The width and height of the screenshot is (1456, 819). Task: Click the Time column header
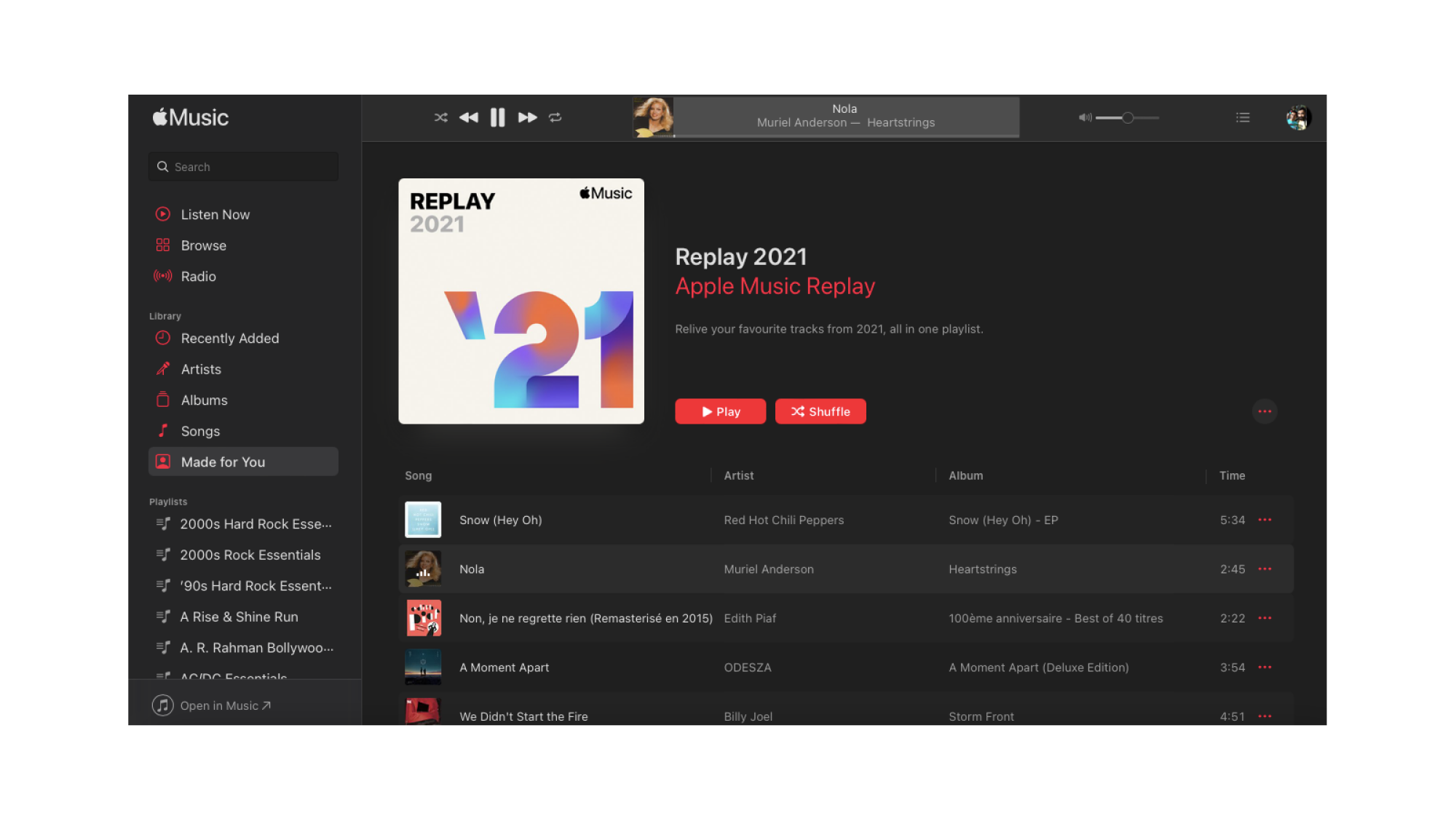point(1233,475)
